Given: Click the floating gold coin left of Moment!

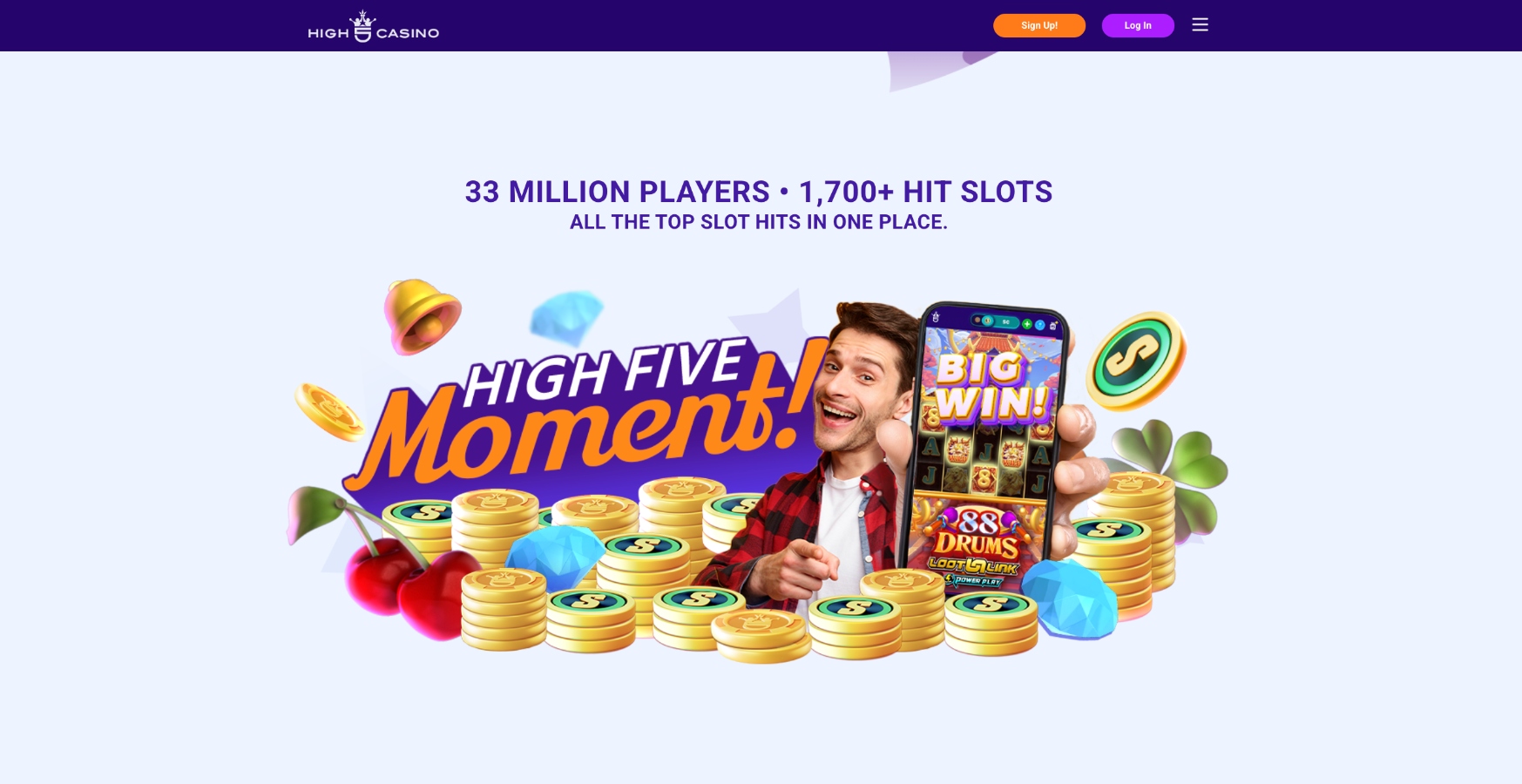Looking at the screenshot, I should click(328, 411).
